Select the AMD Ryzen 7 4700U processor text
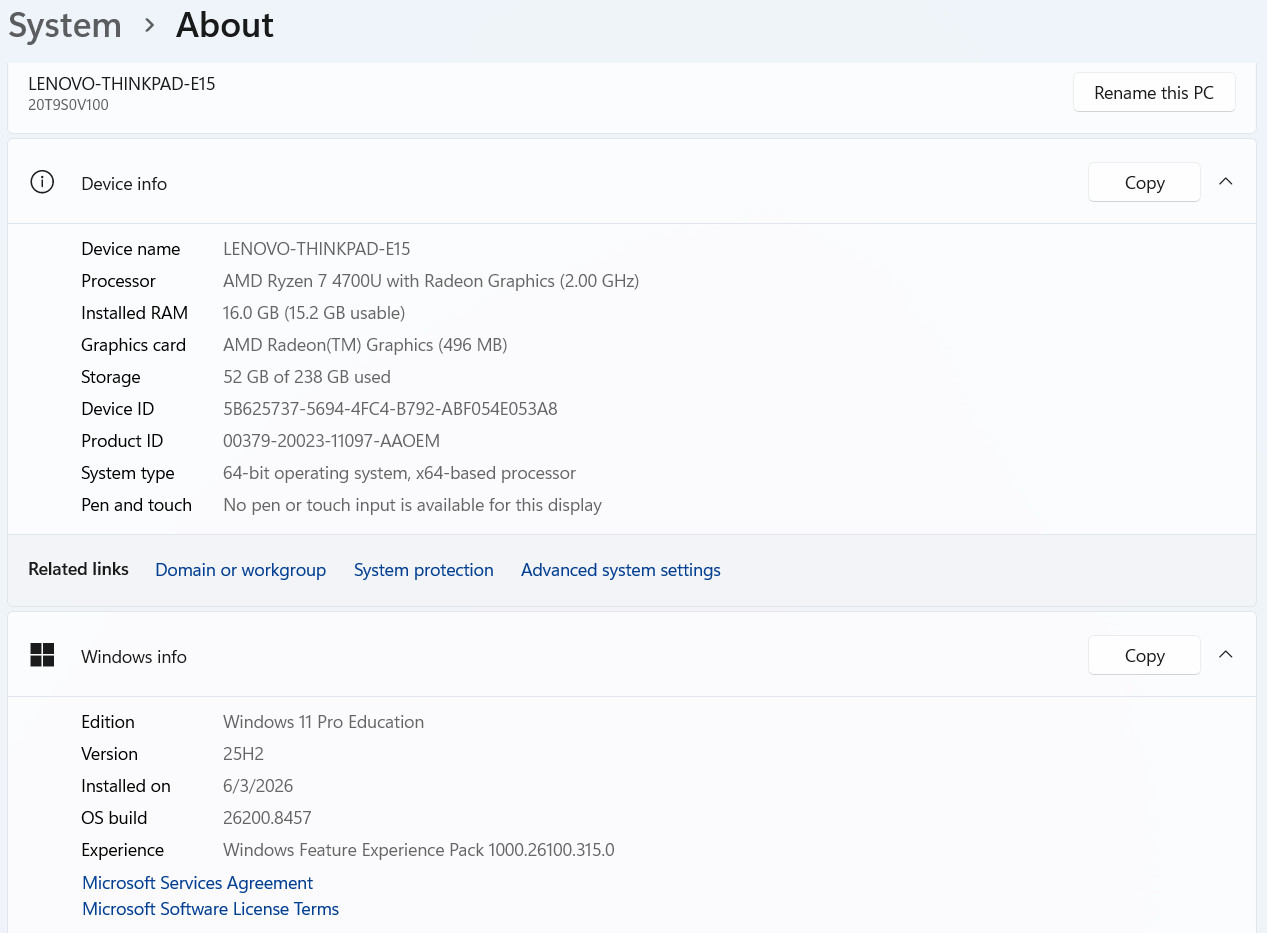This screenshot has height=933, width=1267. pyautogui.click(x=431, y=281)
